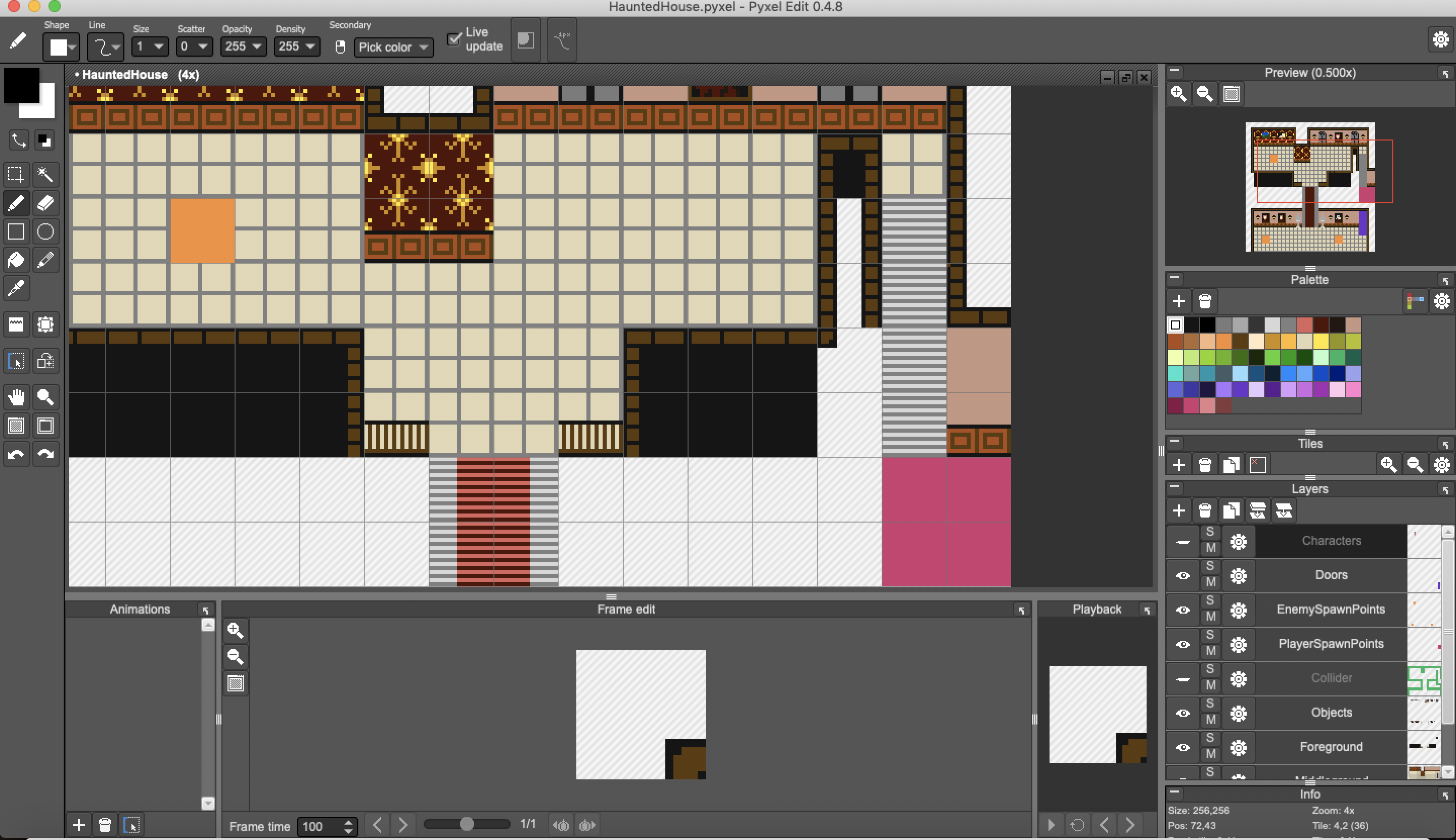This screenshot has height=840, width=1456.
Task: Hide the Objects layer visibility
Action: click(x=1182, y=713)
